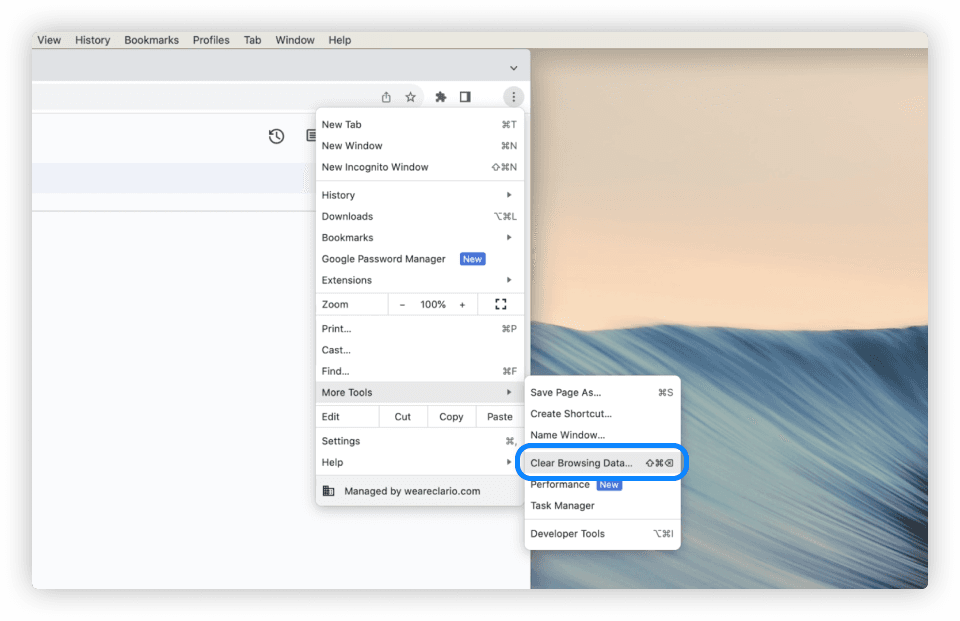
Task: Click the Copy button in the Edit row
Action: (x=451, y=416)
